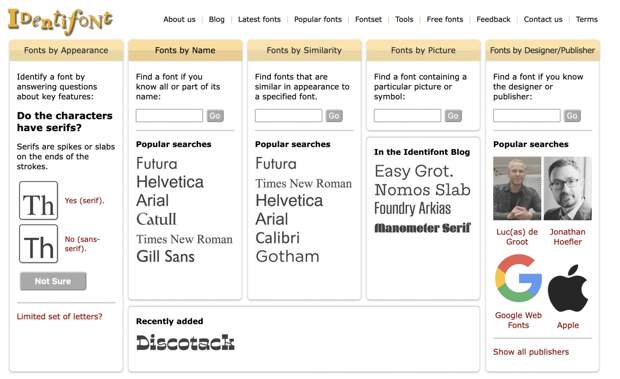Click Go next to Fonts by Name field

click(215, 116)
